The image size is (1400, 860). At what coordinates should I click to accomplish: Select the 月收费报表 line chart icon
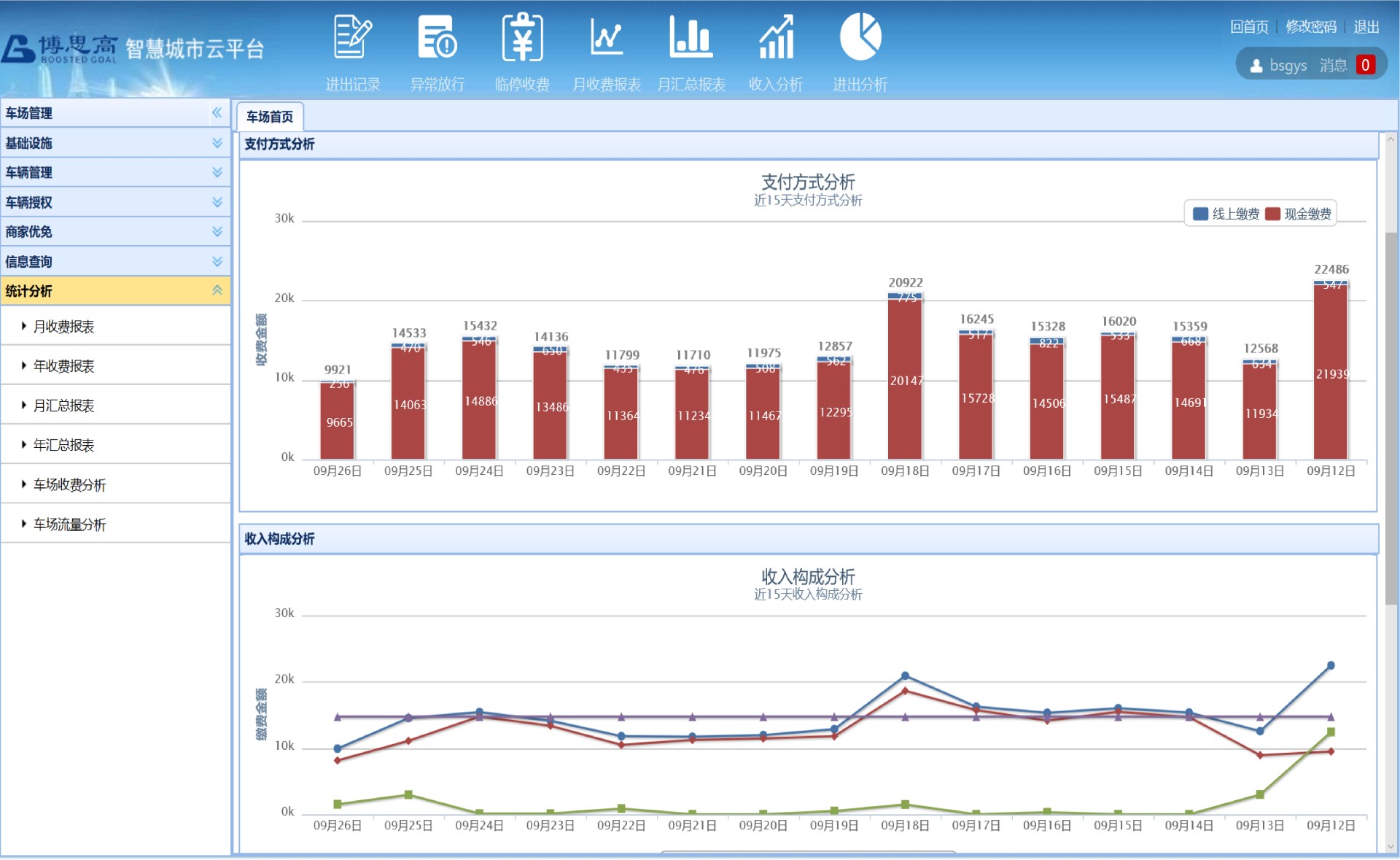pyautogui.click(x=606, y=38)
